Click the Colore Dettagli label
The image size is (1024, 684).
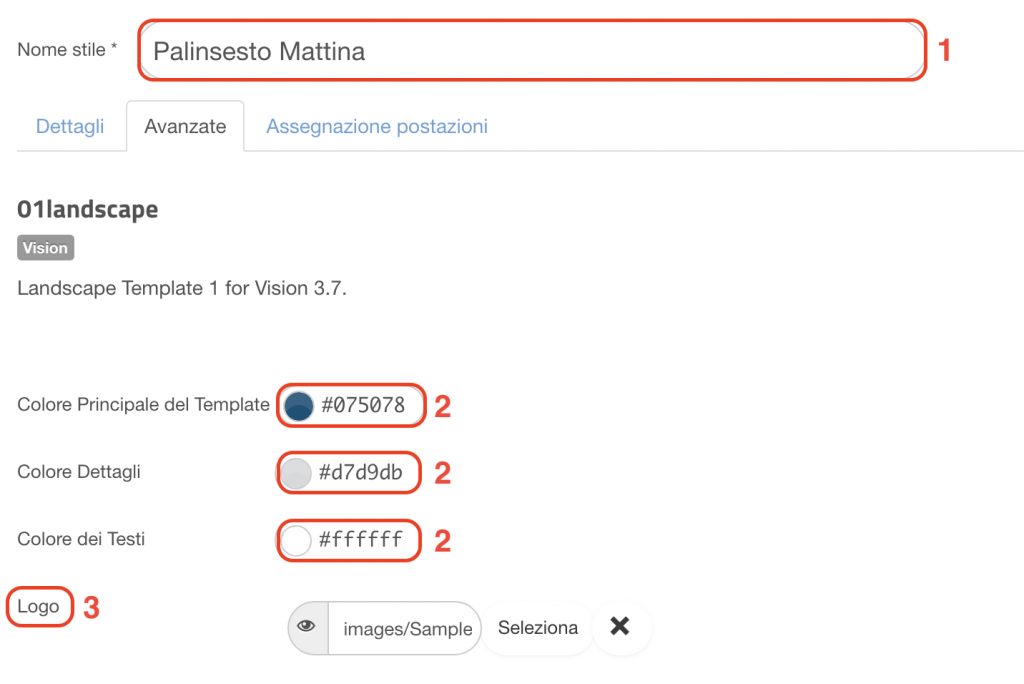coord(79,472)
